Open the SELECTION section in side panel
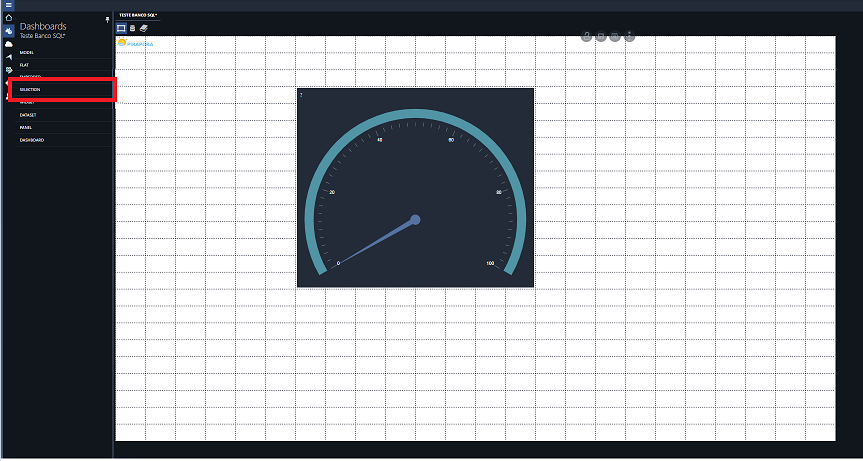 tap(30, 90)
